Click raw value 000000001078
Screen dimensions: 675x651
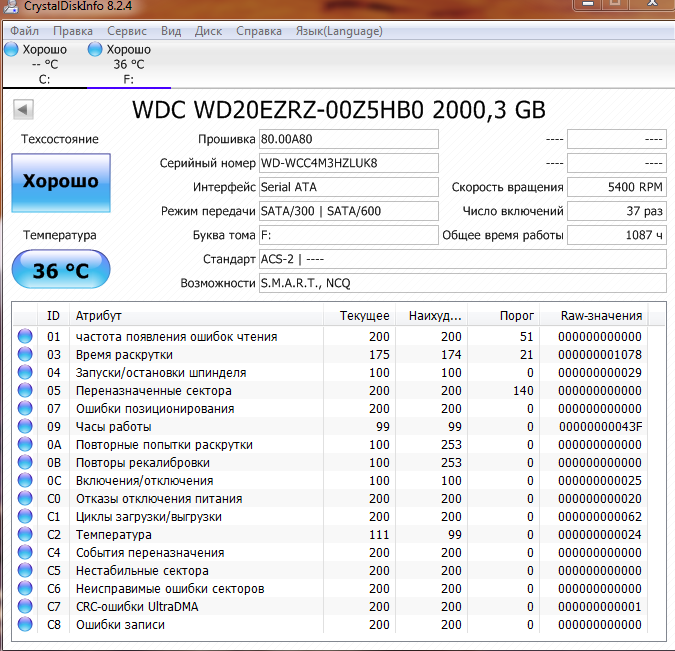pos(600,355)
